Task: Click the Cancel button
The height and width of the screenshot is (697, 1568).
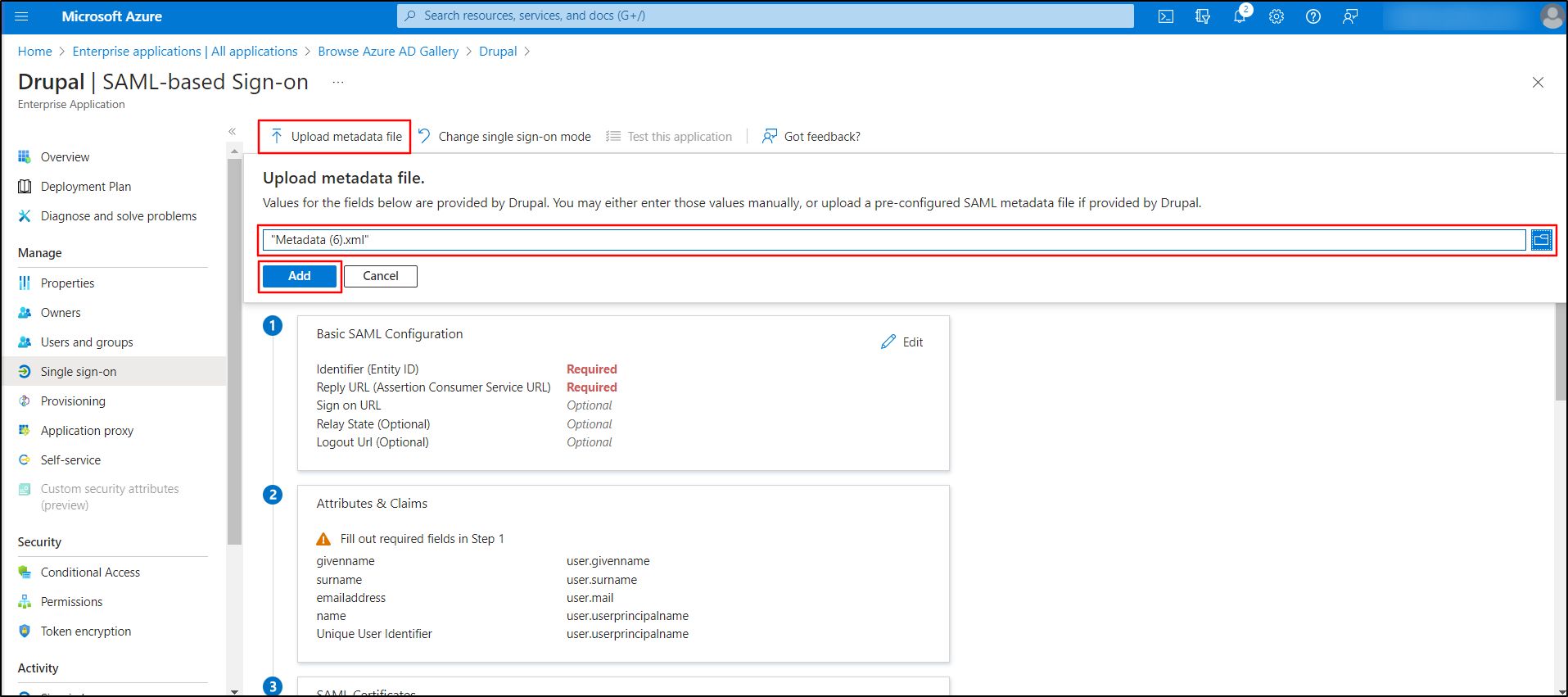Action: (x=381, y=276)
